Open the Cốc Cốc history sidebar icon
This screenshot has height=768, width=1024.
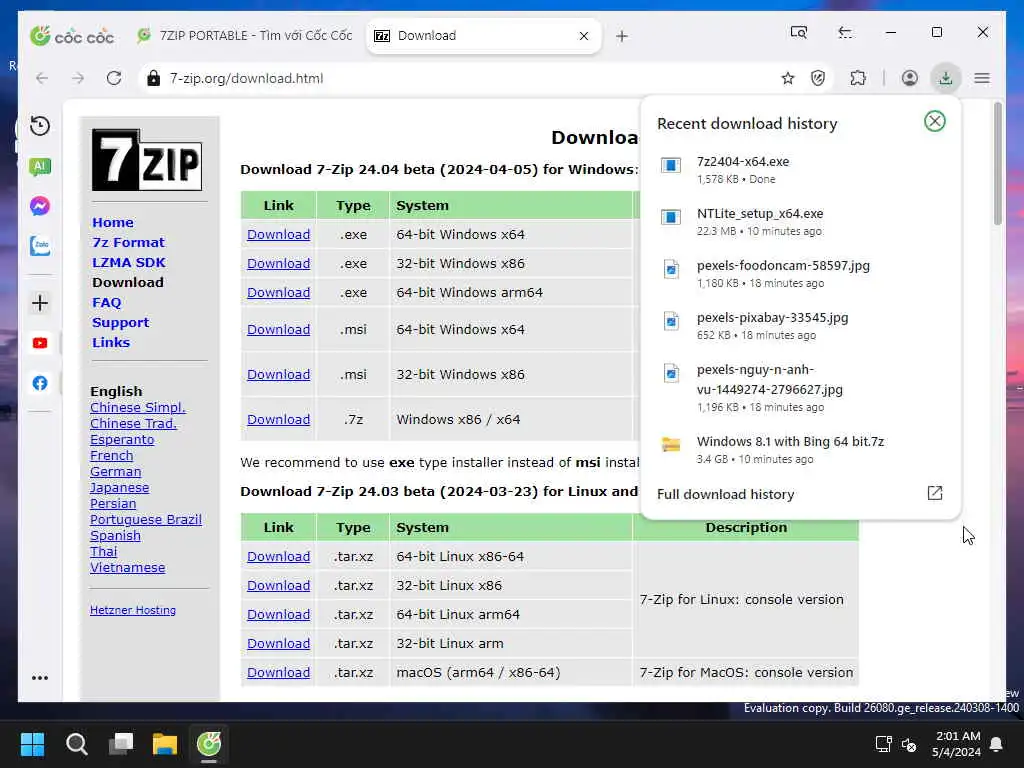(x=40, y=125)
